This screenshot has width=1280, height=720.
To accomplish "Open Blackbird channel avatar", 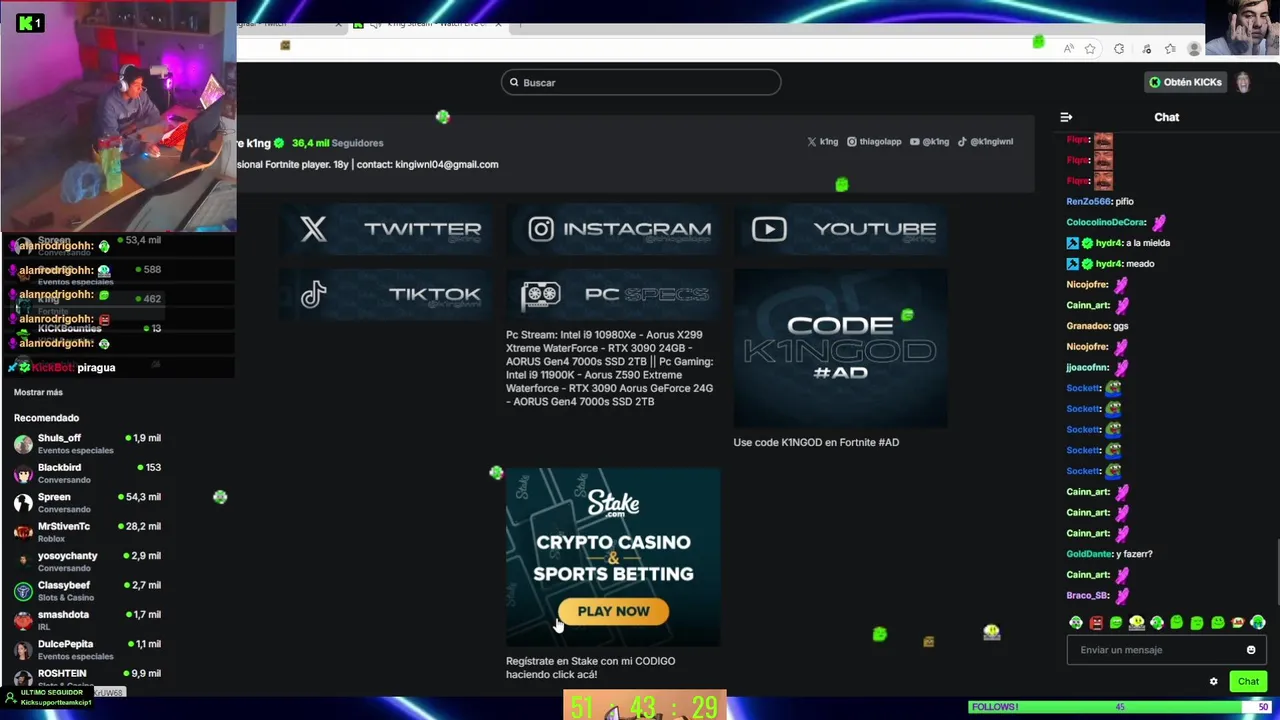I will (x=23, y=474).
